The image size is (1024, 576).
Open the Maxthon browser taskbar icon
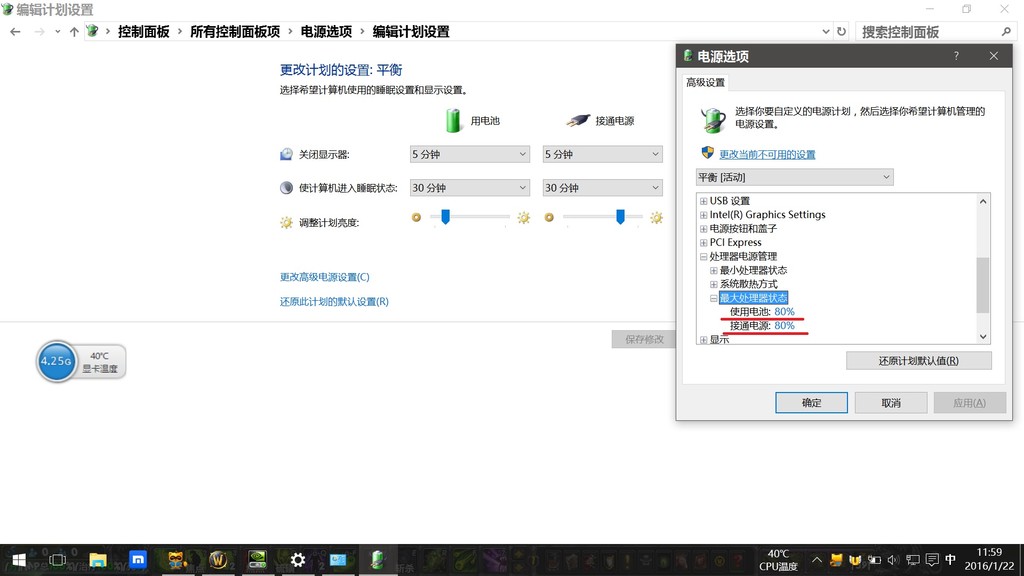click(x=137, y=560)
